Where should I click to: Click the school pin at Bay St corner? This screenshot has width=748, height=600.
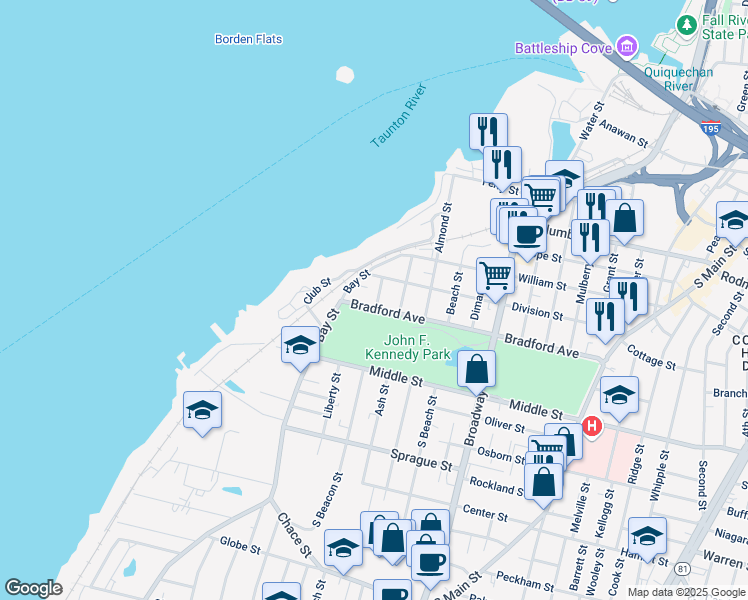[300, 346]
